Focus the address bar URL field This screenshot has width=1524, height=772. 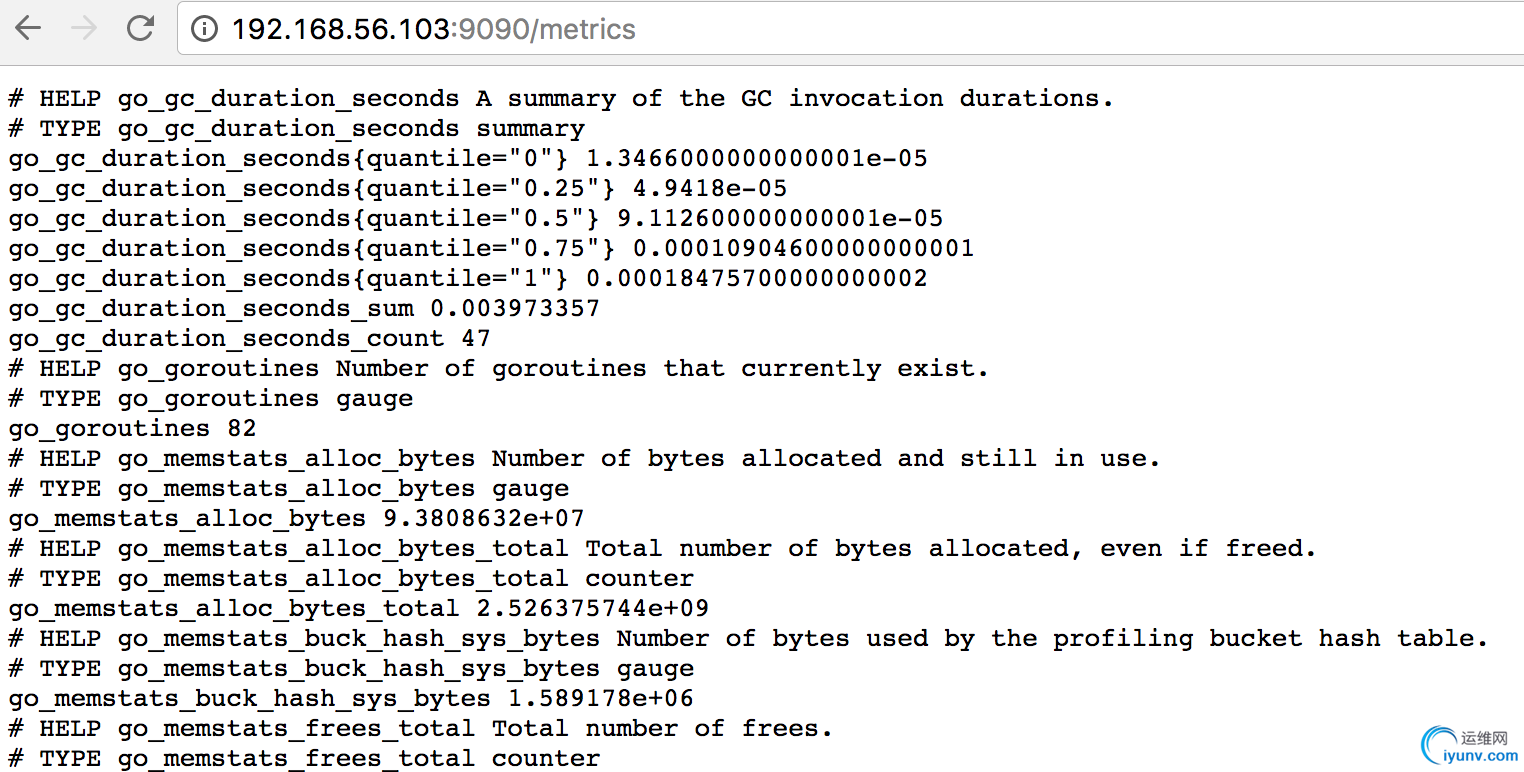(700, 29)
